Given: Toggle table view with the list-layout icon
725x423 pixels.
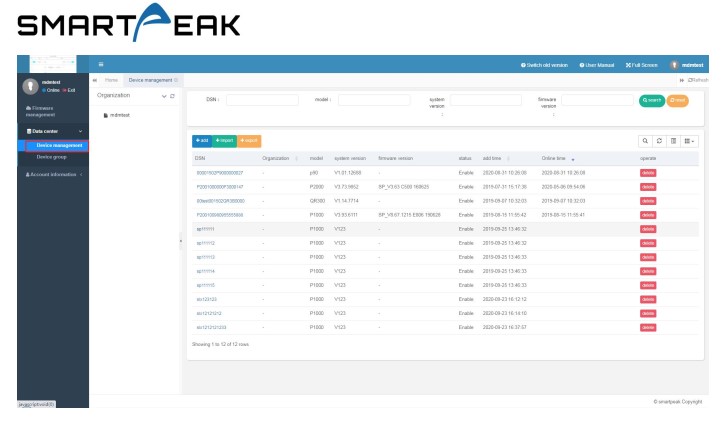Looking at the screenshot, I should 673,141.
